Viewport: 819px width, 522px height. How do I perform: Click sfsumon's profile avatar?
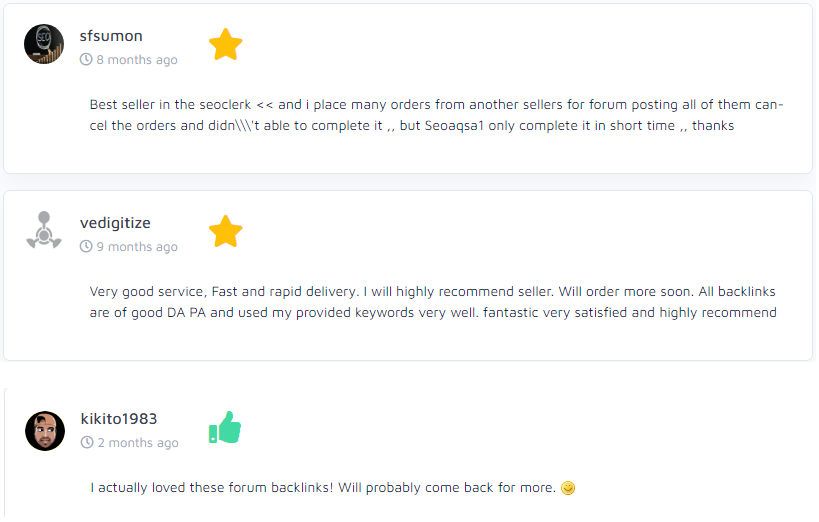coord(44,44)
